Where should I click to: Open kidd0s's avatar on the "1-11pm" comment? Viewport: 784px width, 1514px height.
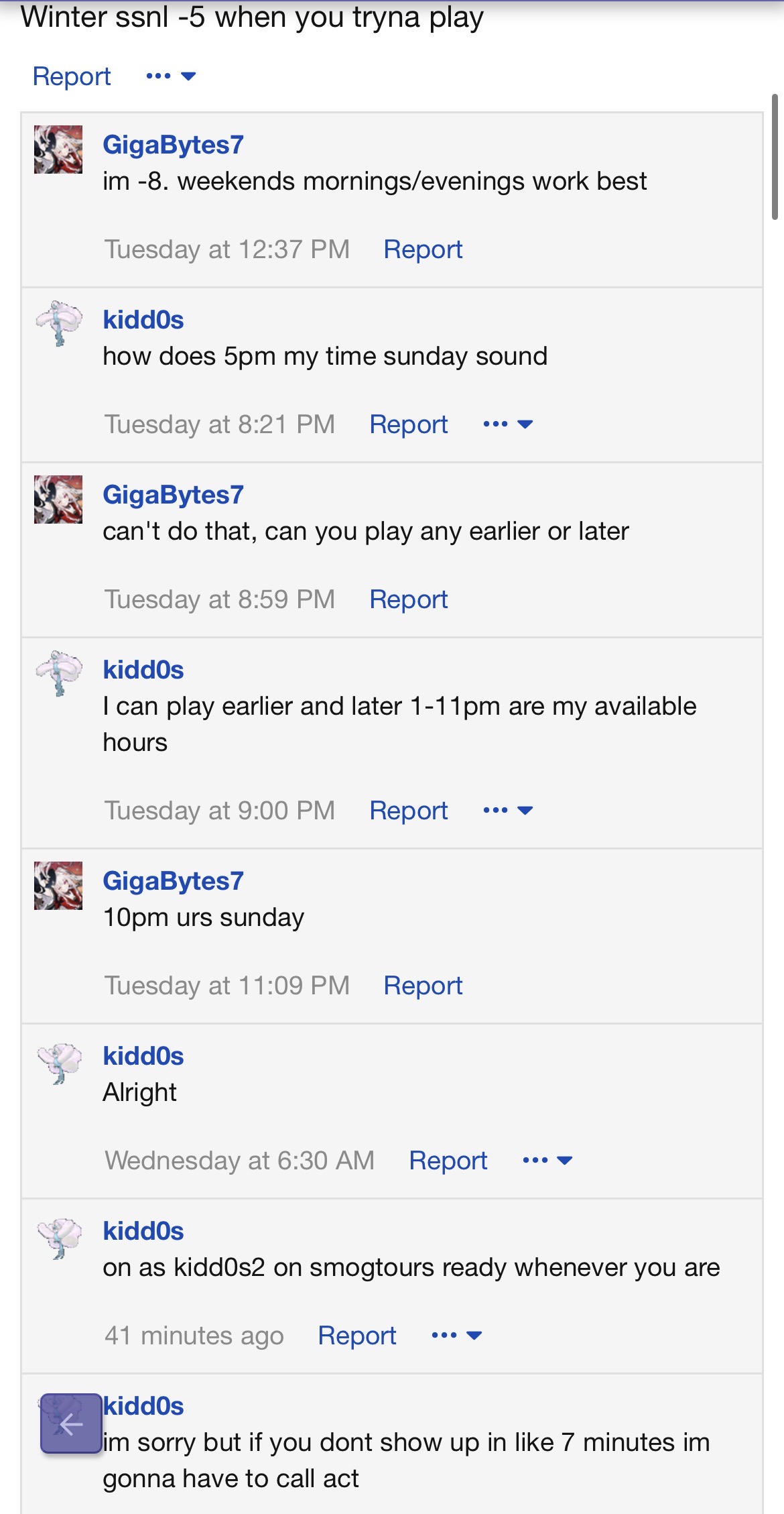pos(59,673)
